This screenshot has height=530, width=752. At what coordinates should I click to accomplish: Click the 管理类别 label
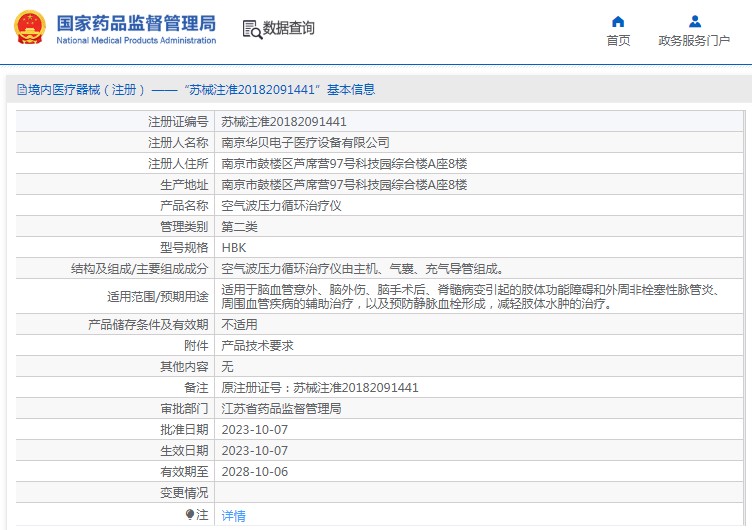[x=184, y=227]
